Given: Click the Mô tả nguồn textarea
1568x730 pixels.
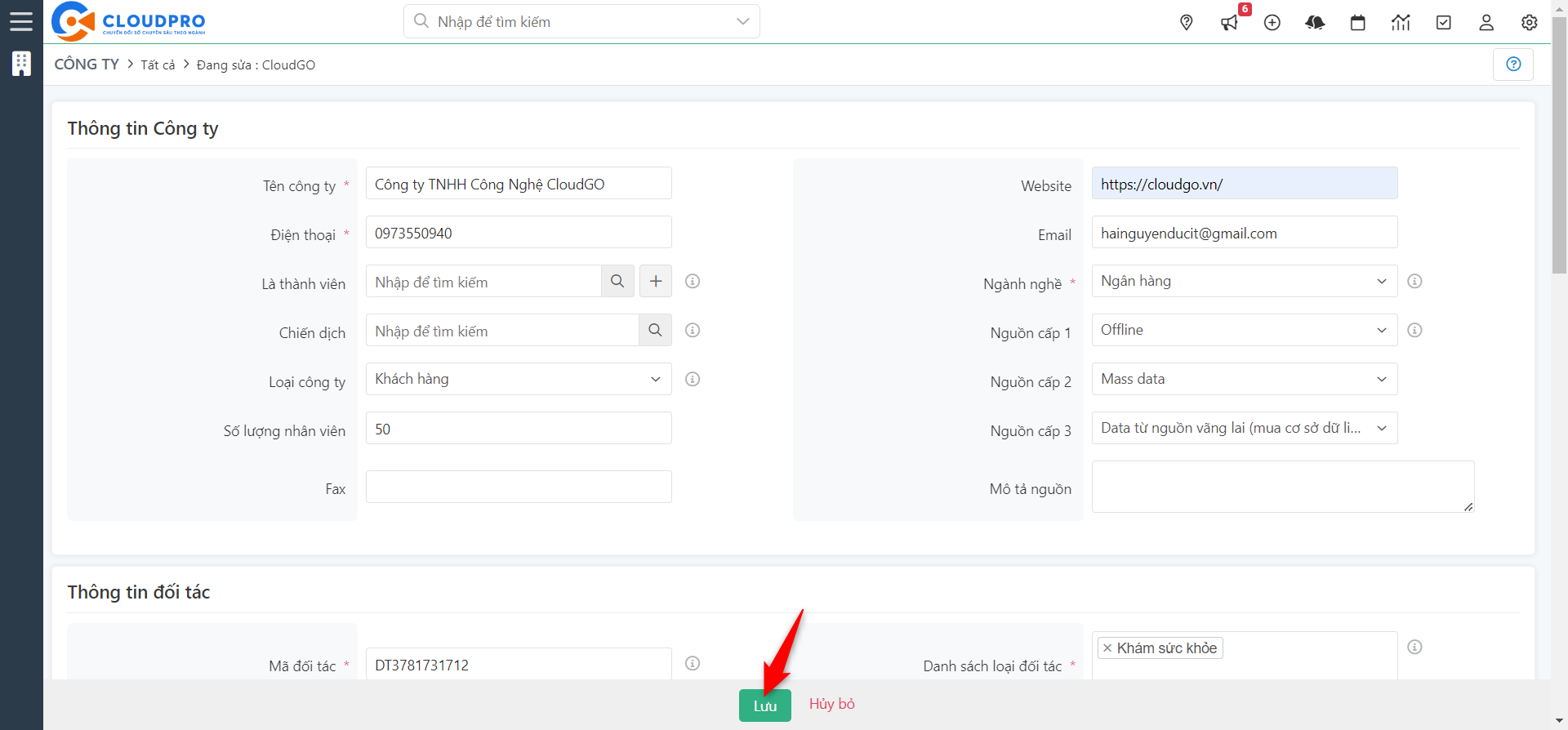Looking at the screenshot, I should click(1283, 487).
